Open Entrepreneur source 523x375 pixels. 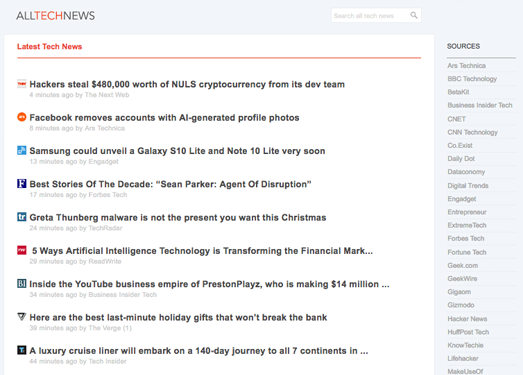(467, 212)
